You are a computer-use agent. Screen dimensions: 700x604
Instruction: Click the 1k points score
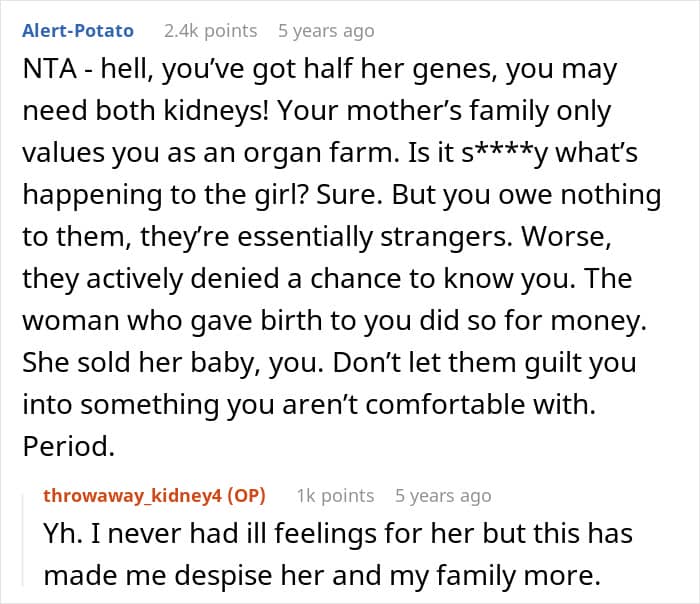(335, 496)
